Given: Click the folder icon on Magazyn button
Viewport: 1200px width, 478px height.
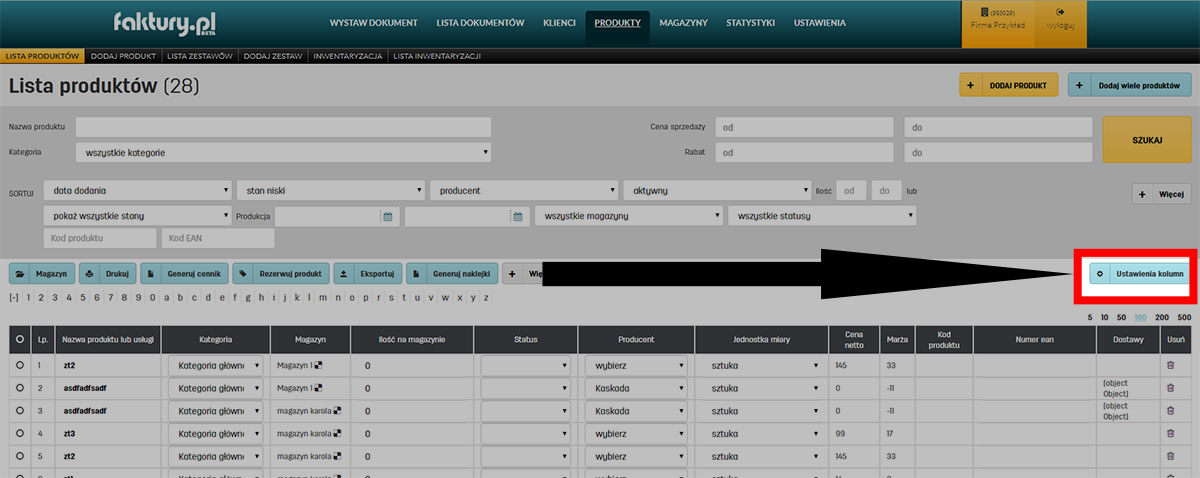Looking at the screenshot, I should click(x=21, y=273).
